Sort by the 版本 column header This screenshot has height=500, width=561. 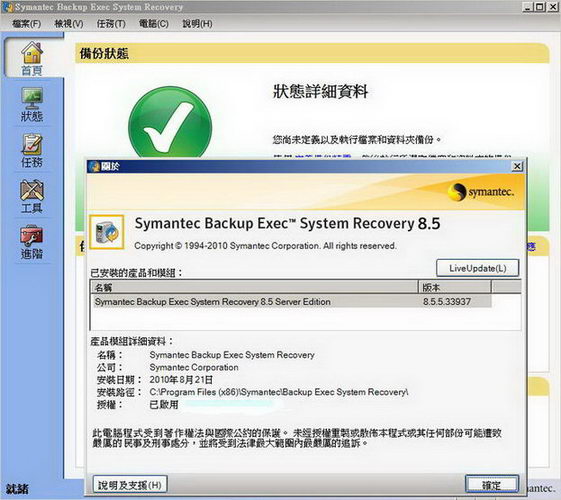(x=454, y=287)
